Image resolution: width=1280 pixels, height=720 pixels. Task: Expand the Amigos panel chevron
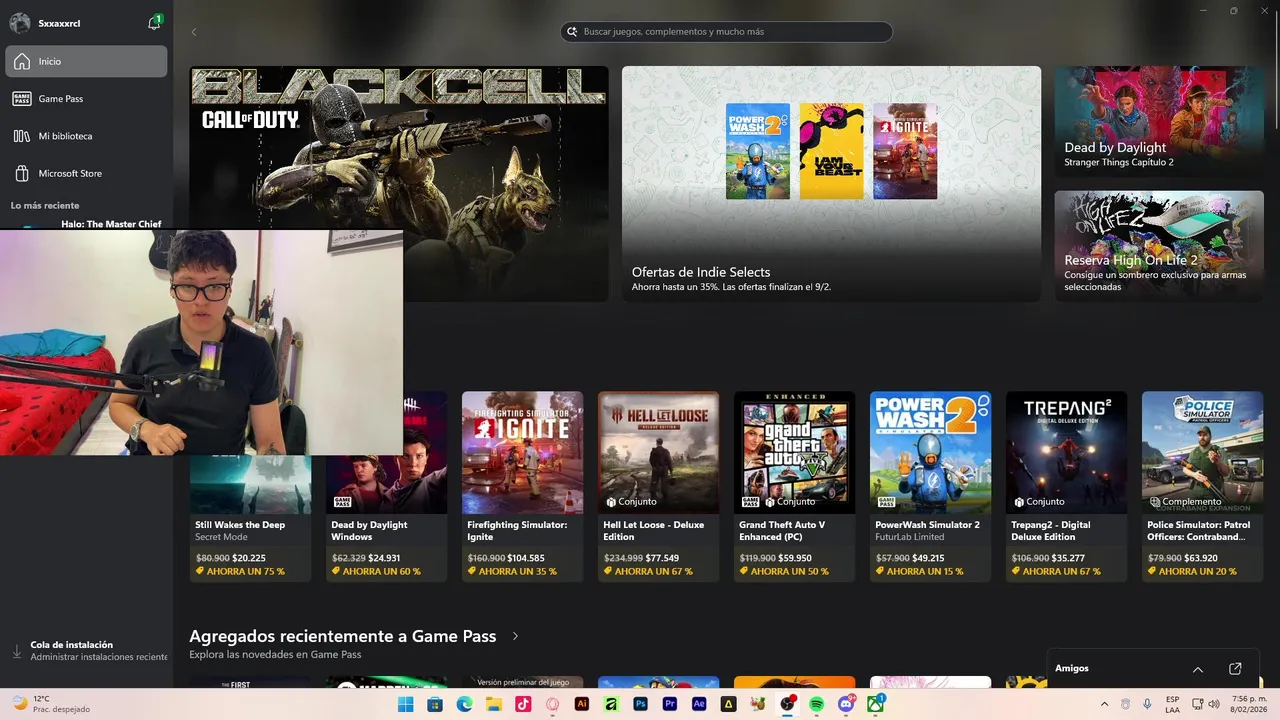[1198, 669]
